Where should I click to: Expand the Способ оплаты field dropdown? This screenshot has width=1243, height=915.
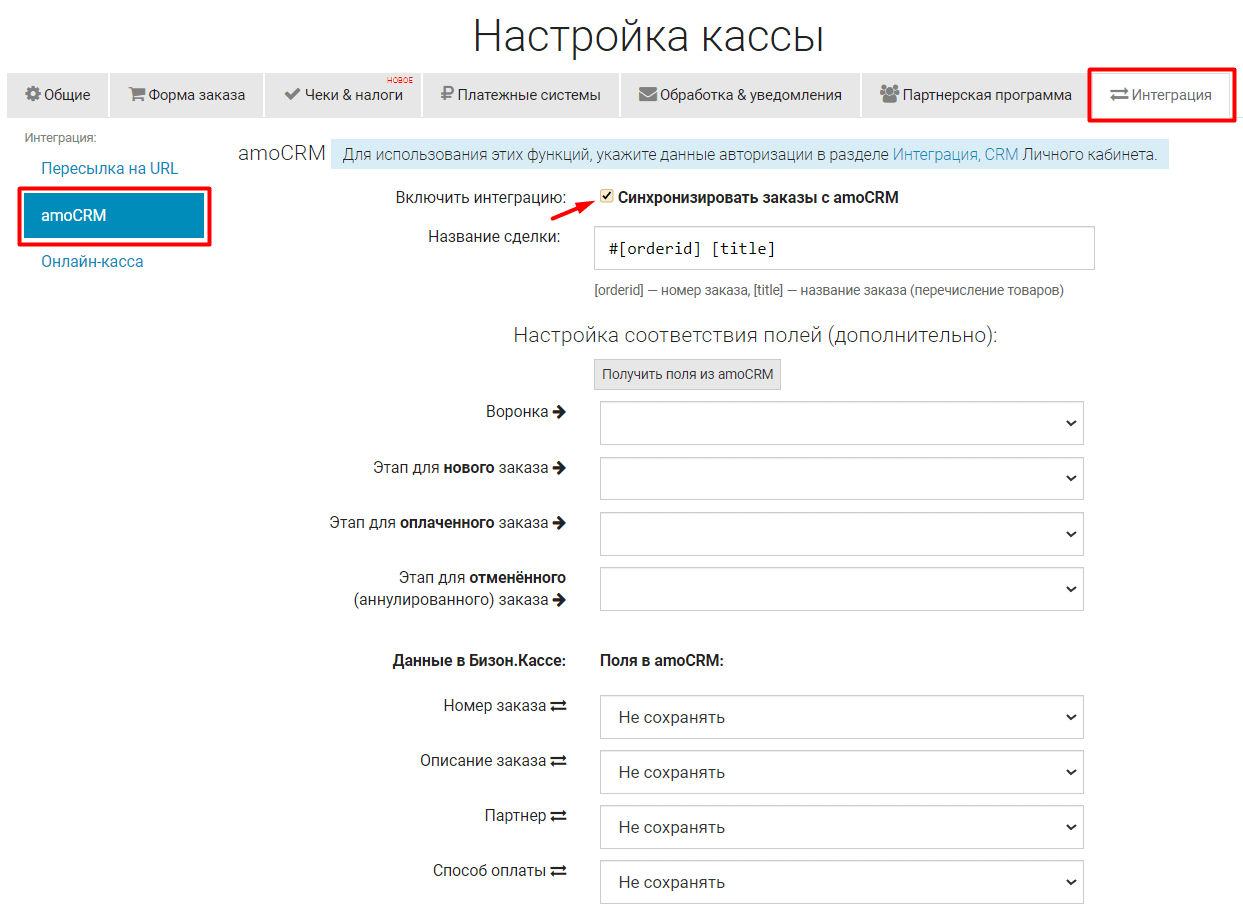[841, 882]
